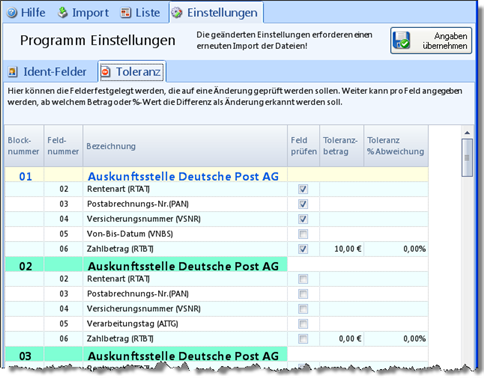Viewport: 484px width, 378px height.
Task: Click the vertical scrollbar thumb
Action: 467,158
